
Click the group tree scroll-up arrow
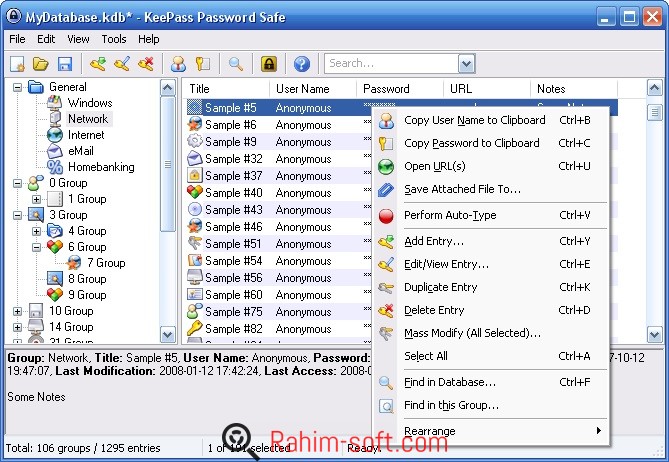168,87
